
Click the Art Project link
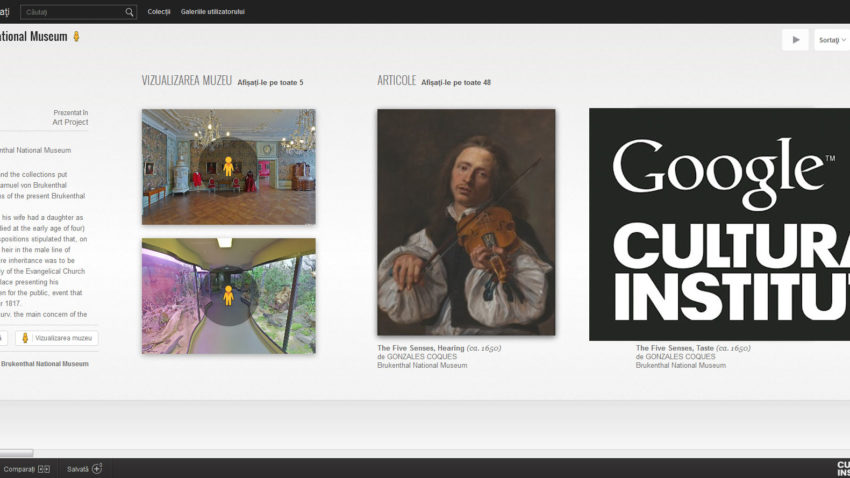pyautogui.click(x=70, y=122)
